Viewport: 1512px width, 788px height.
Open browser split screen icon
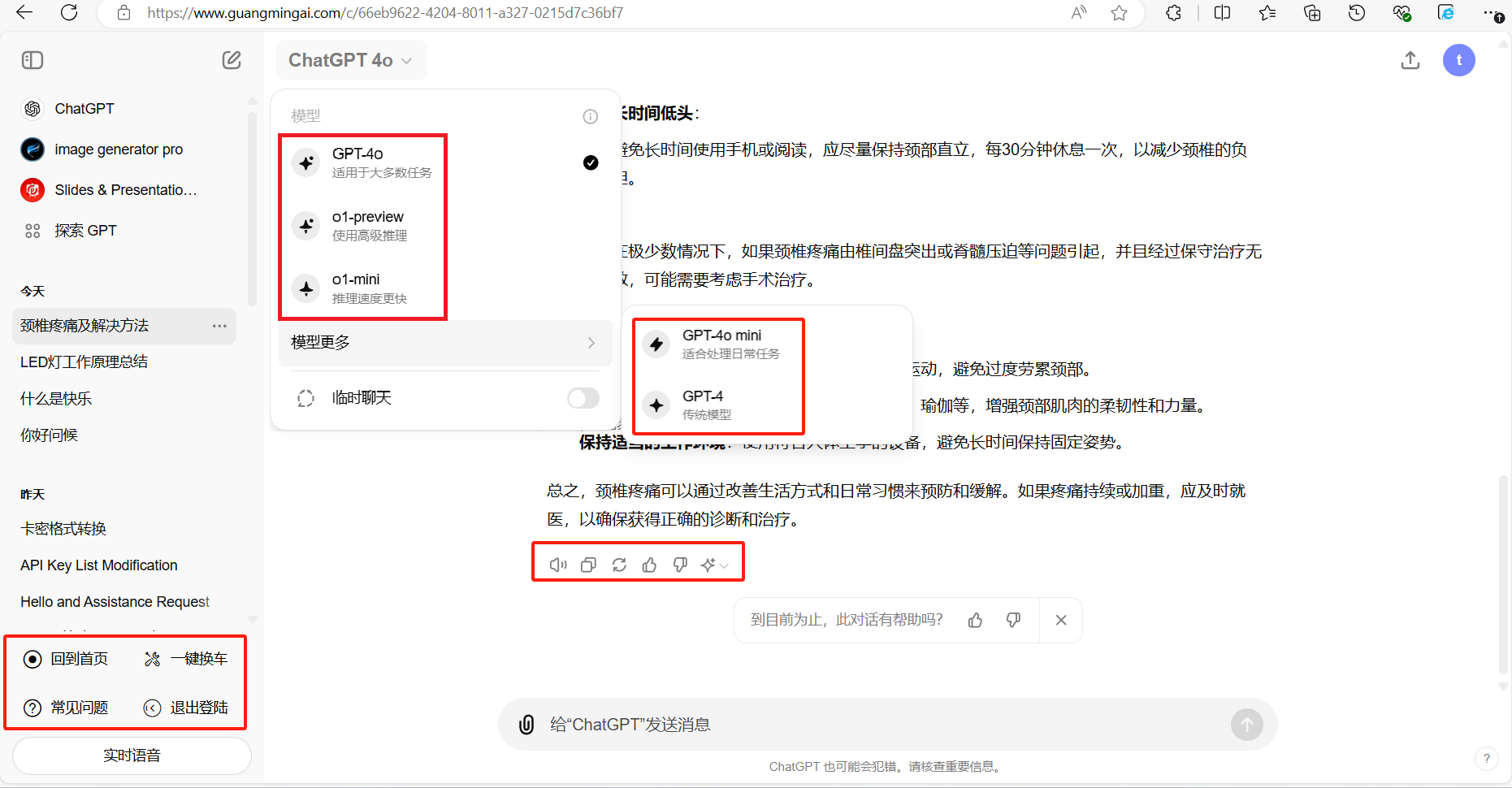(1222, 12)
